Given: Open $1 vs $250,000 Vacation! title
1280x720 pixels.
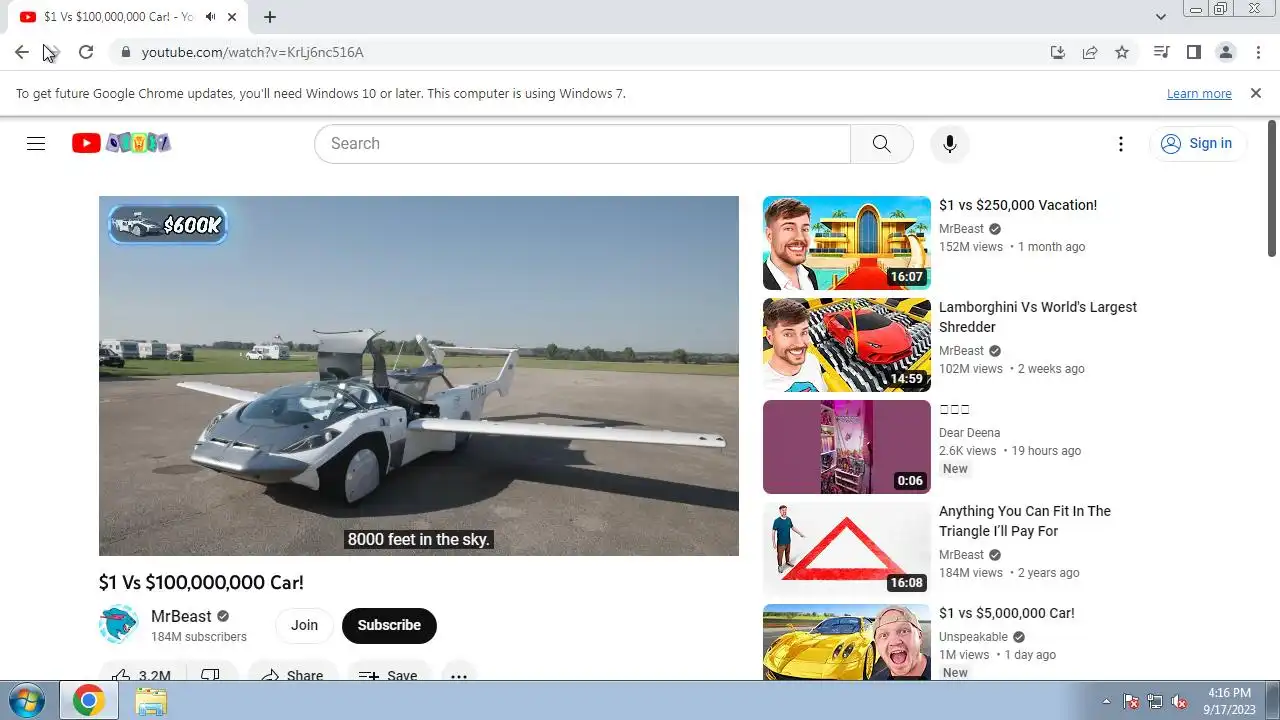Looking at the screenshot, I should (x=1018, y=205).
